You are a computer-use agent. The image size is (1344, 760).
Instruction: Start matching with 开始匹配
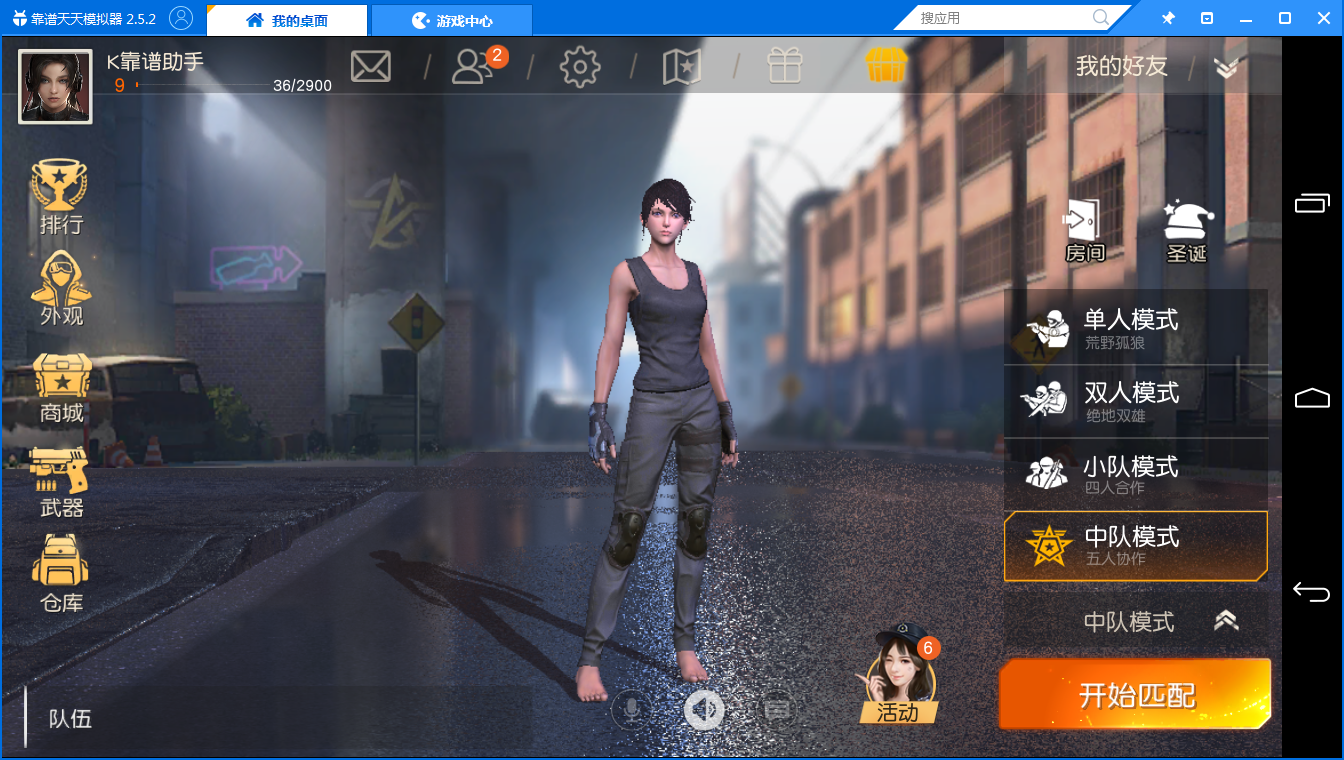click(1136, 694)
